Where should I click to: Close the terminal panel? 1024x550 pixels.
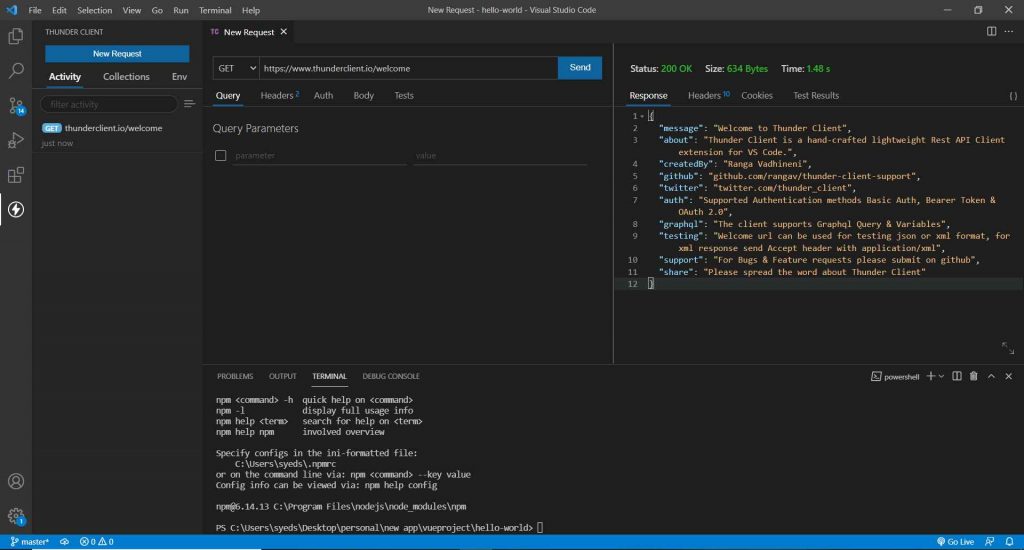1009,376
